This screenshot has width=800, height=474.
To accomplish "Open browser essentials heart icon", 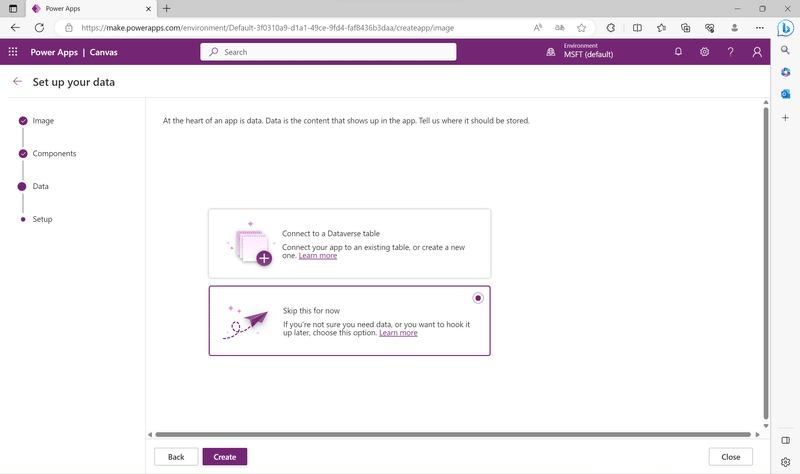I will point(710,28).
